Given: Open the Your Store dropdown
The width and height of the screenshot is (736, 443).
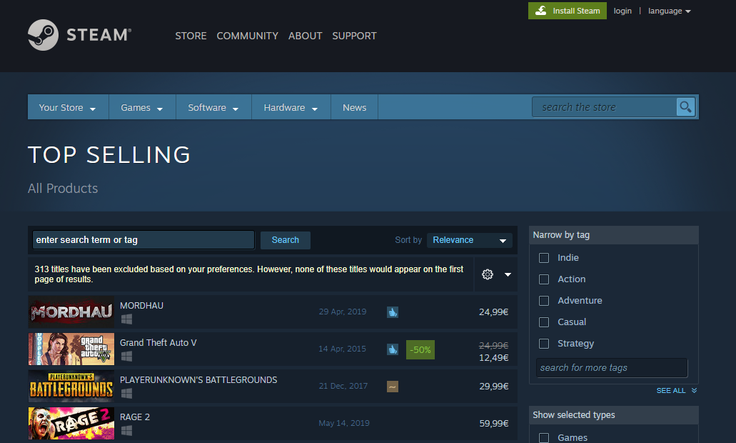Looking at the screenshot, I should (x=68, y=107).
